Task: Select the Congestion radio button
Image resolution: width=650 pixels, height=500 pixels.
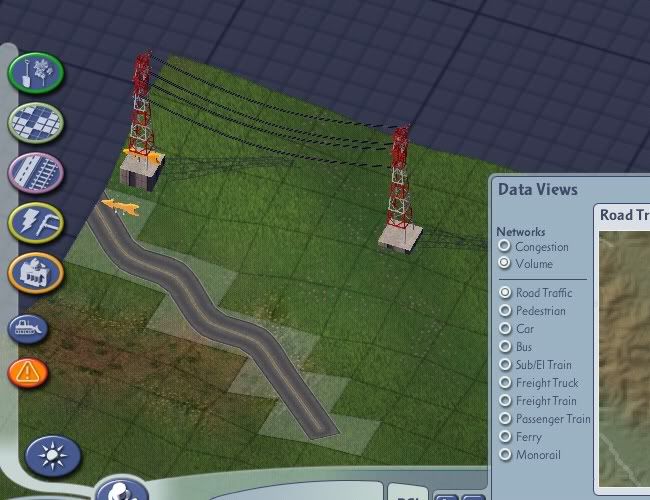Action: pos(504,246)
